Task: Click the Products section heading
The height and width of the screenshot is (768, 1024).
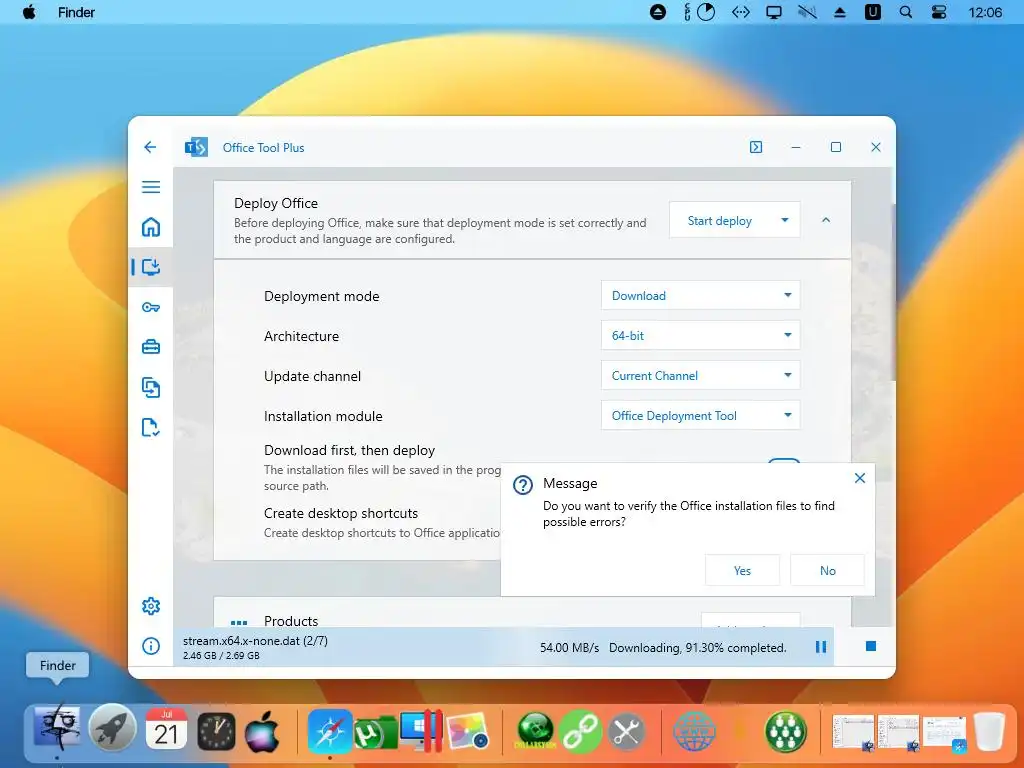Action: 291,621
